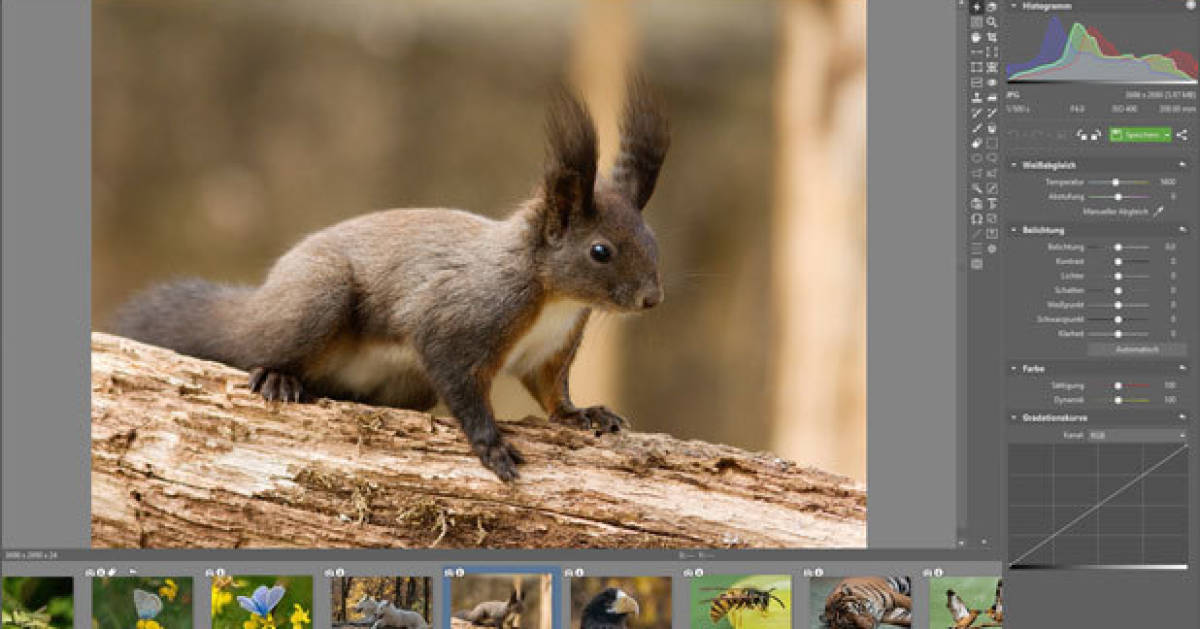Collapse the Histogramm panel
This screenshot has width=1200, height=629.
point(1015,5)
